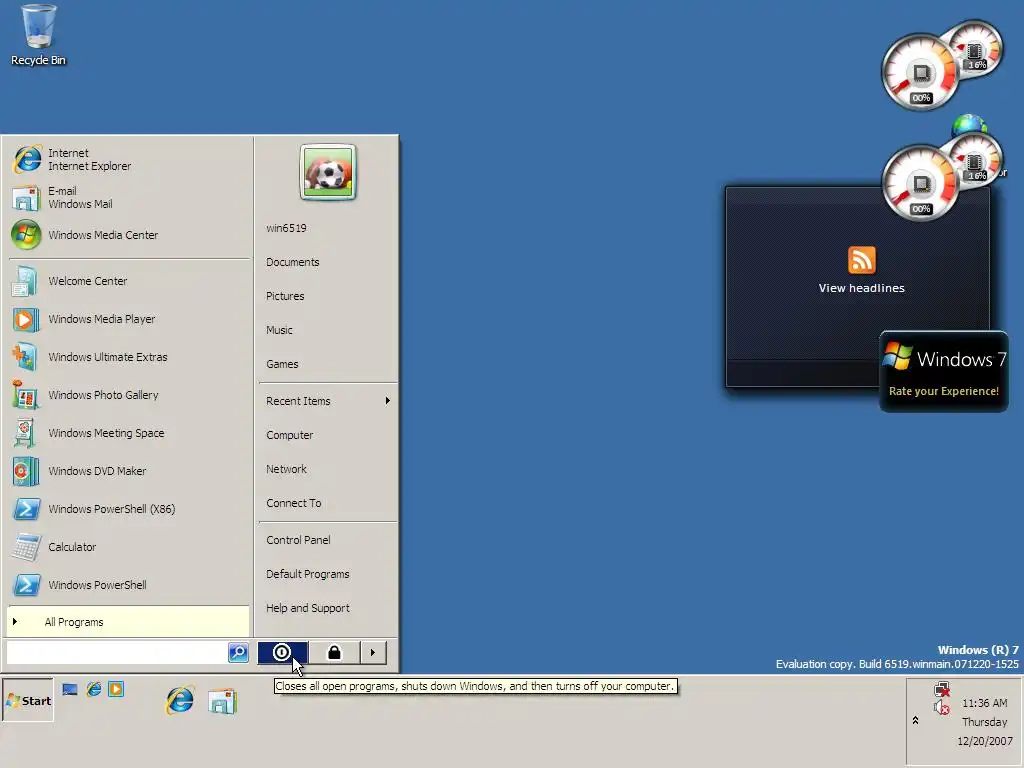Expand All Programs list
Image resolution: width=1024 pixels, height=768 pixels.
(128, 622)
